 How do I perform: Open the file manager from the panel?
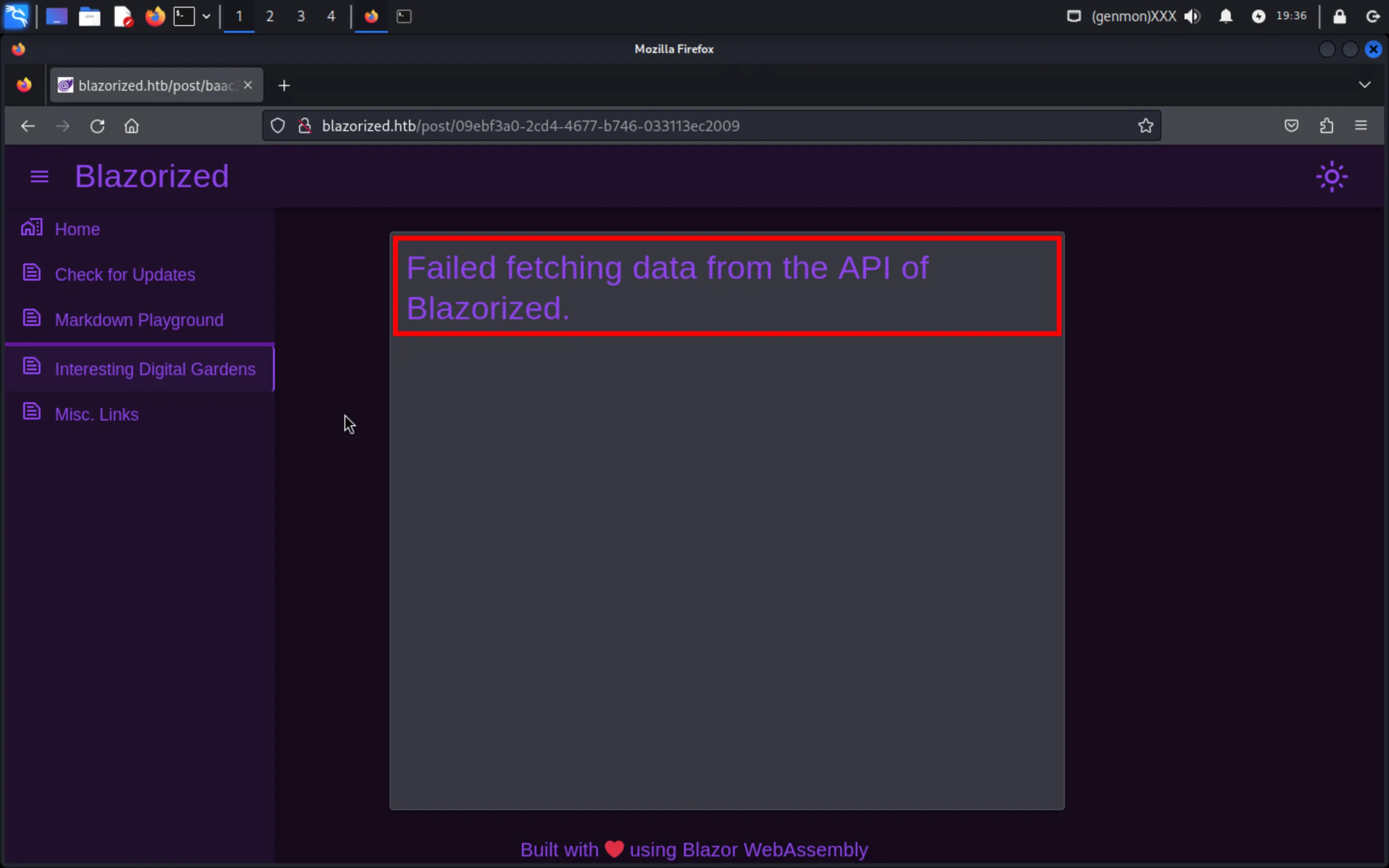coord(90,17)
